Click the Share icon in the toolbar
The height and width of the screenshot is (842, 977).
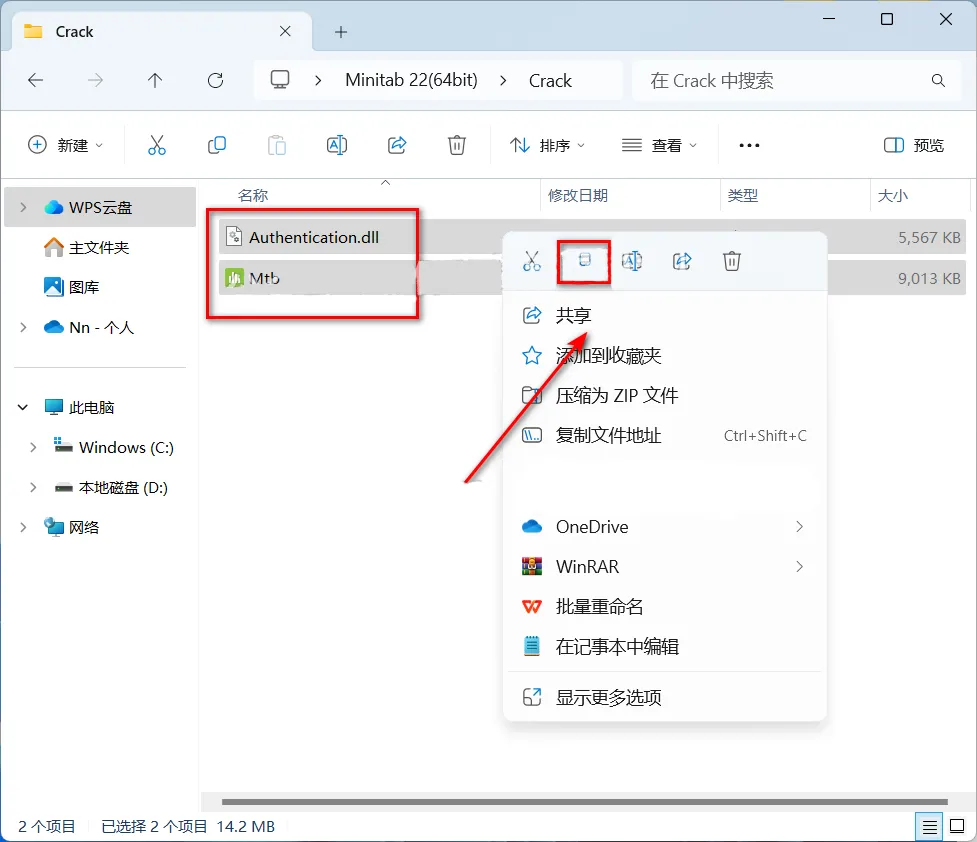click(x=397, y=145)
